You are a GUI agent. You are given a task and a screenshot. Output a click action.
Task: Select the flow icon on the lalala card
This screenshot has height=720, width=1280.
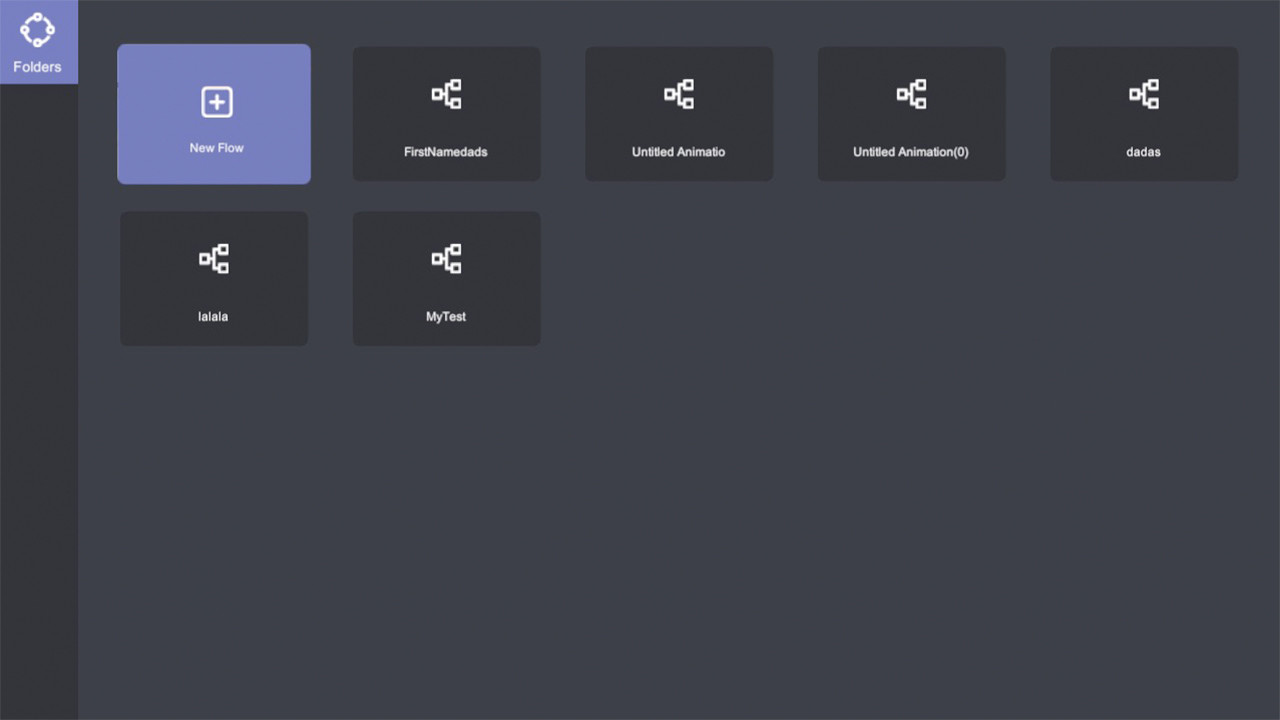[x=213, y=258]
